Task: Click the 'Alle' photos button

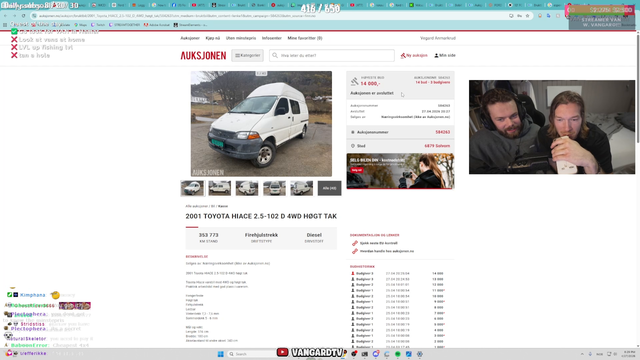Action: click(x=329, y=188)
